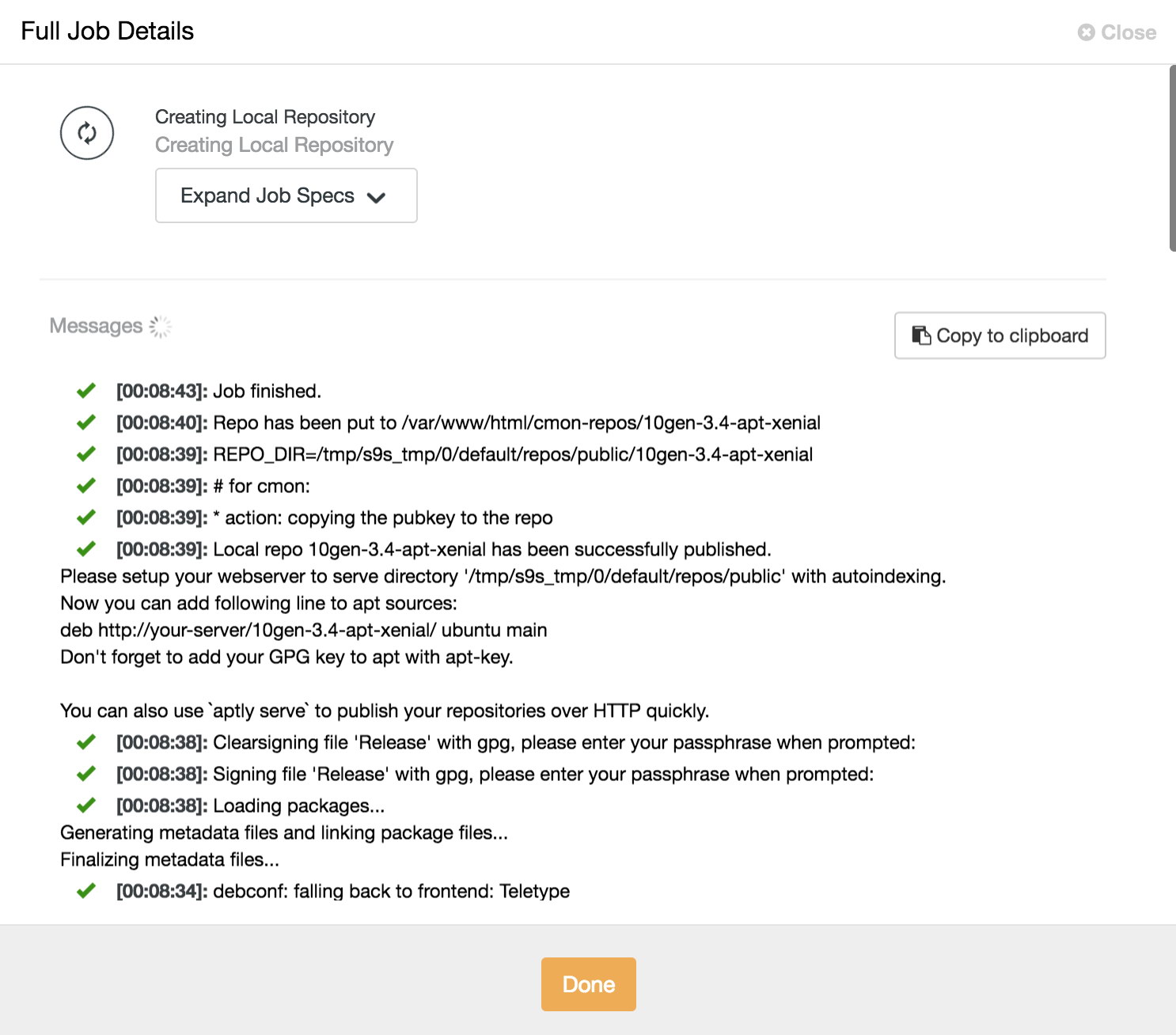Click the 'Clearsigning file Release with gpg' text
1176x1035 pixels.
(564, 742)
